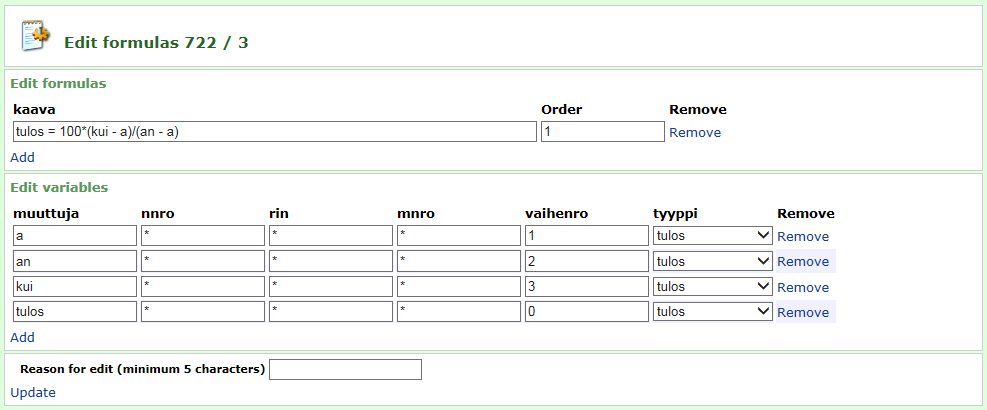The width and height of the screenshot is (987, 410).
Task: Add a new variable row
Action: [22, 337]
